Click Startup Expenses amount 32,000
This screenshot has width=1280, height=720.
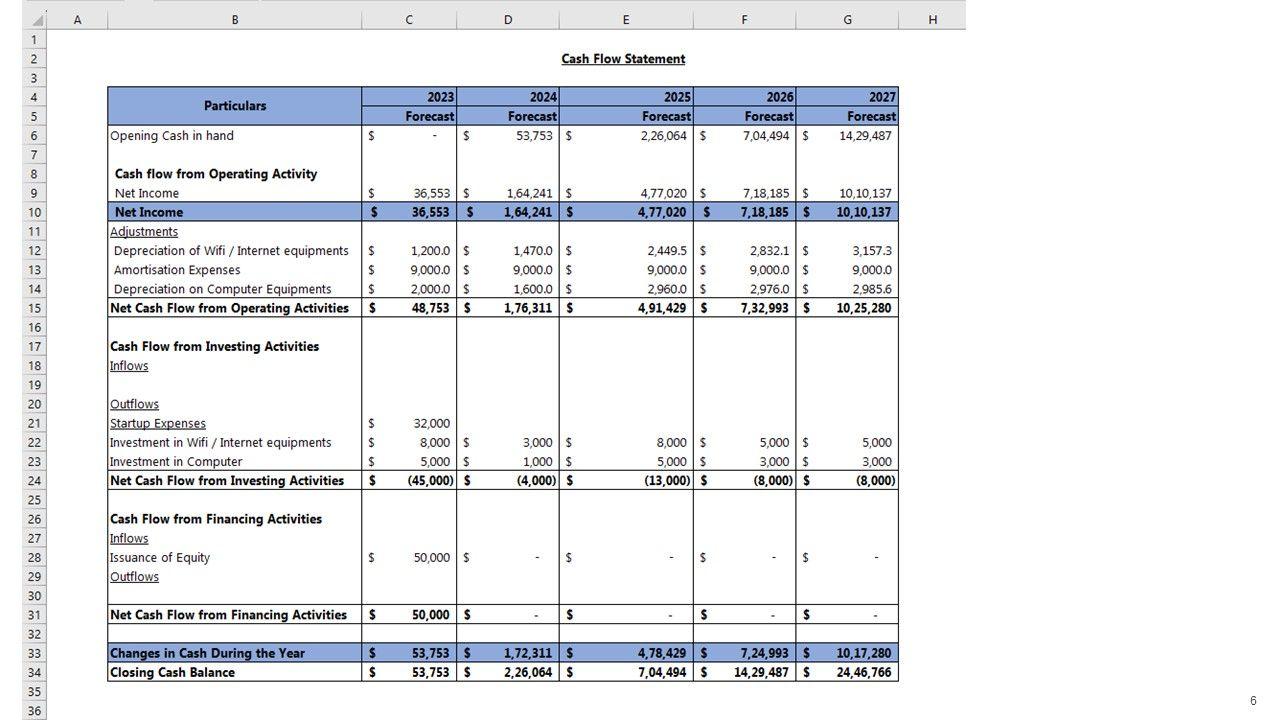point(431,423)
